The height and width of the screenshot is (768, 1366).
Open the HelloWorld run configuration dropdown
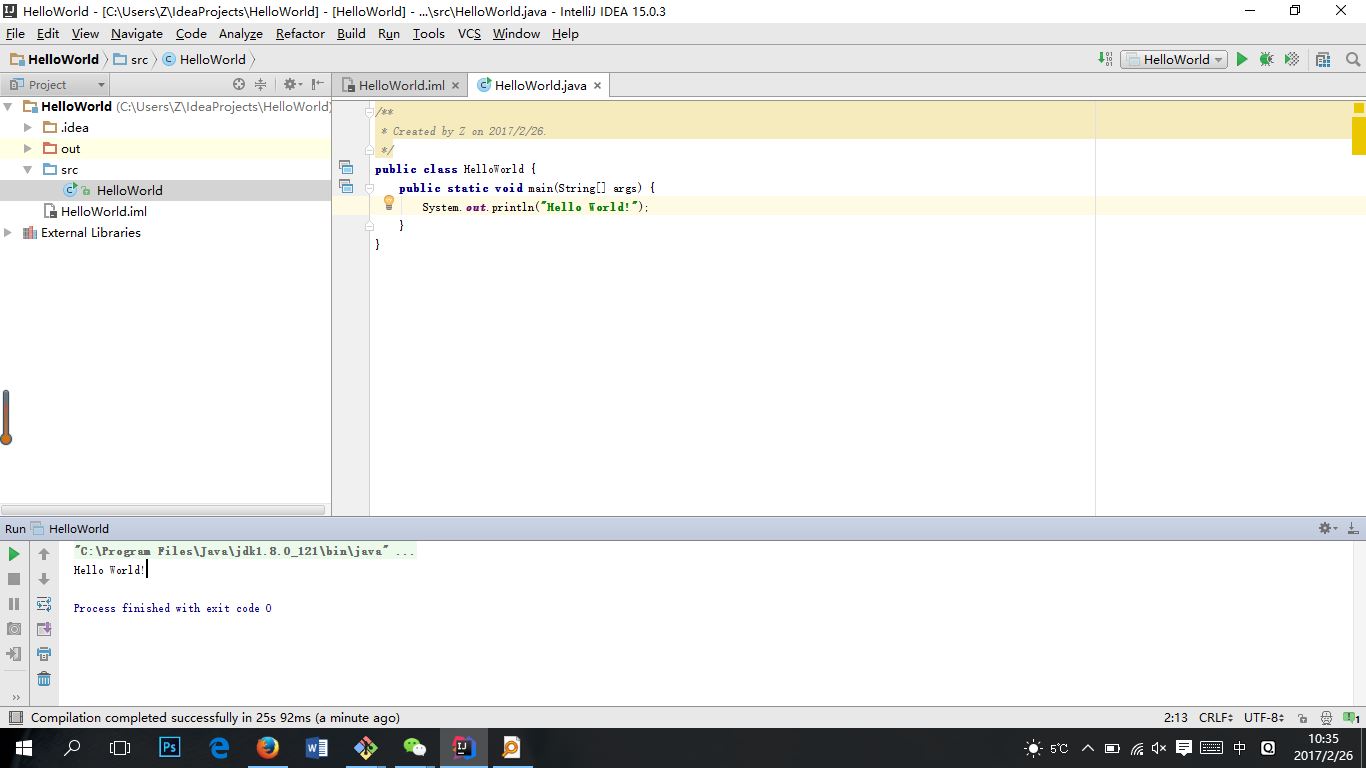click(x=1174, y=59)
